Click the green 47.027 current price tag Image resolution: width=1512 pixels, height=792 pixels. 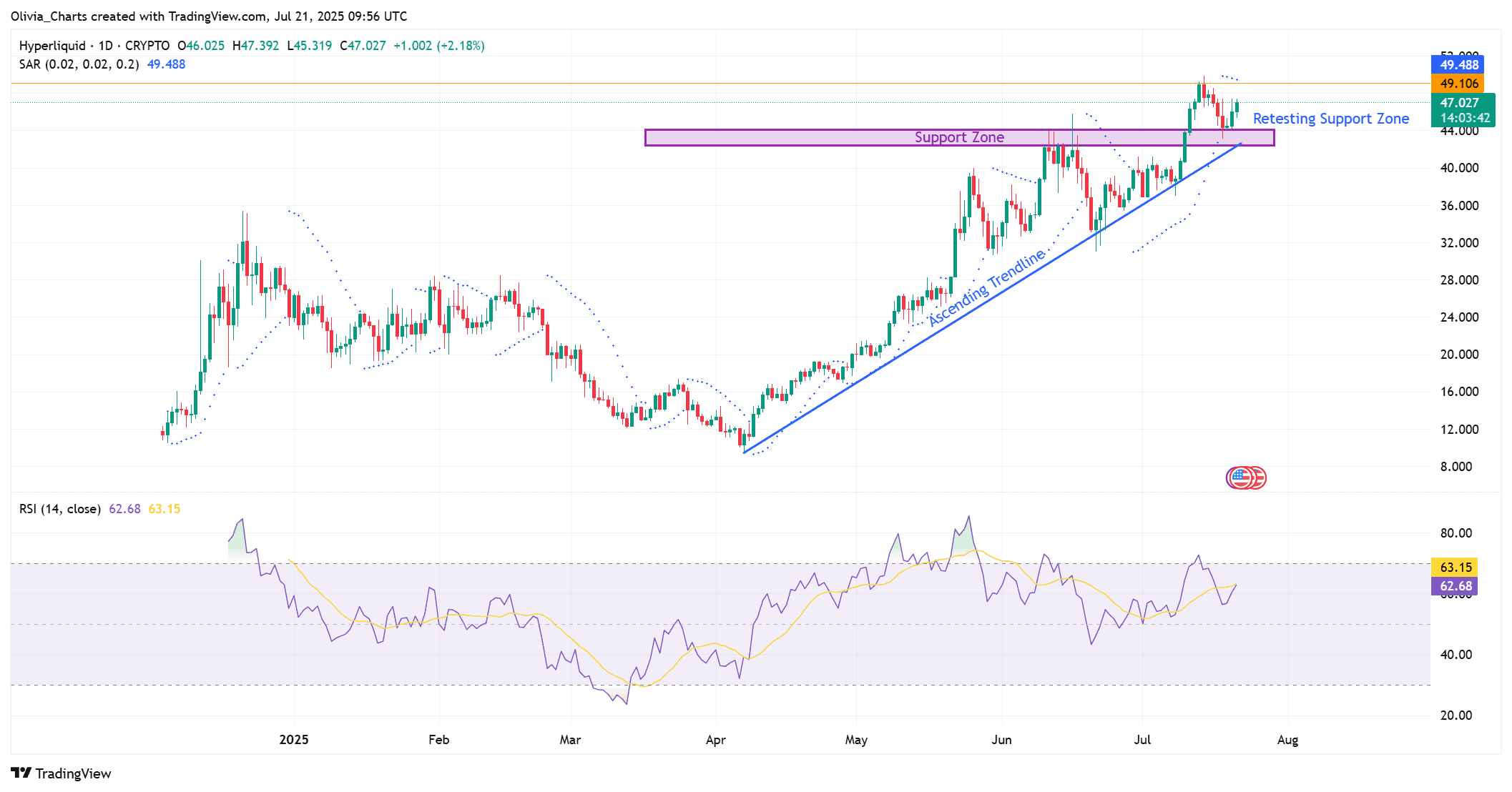pyautogui.click(x=1459, y=103)
